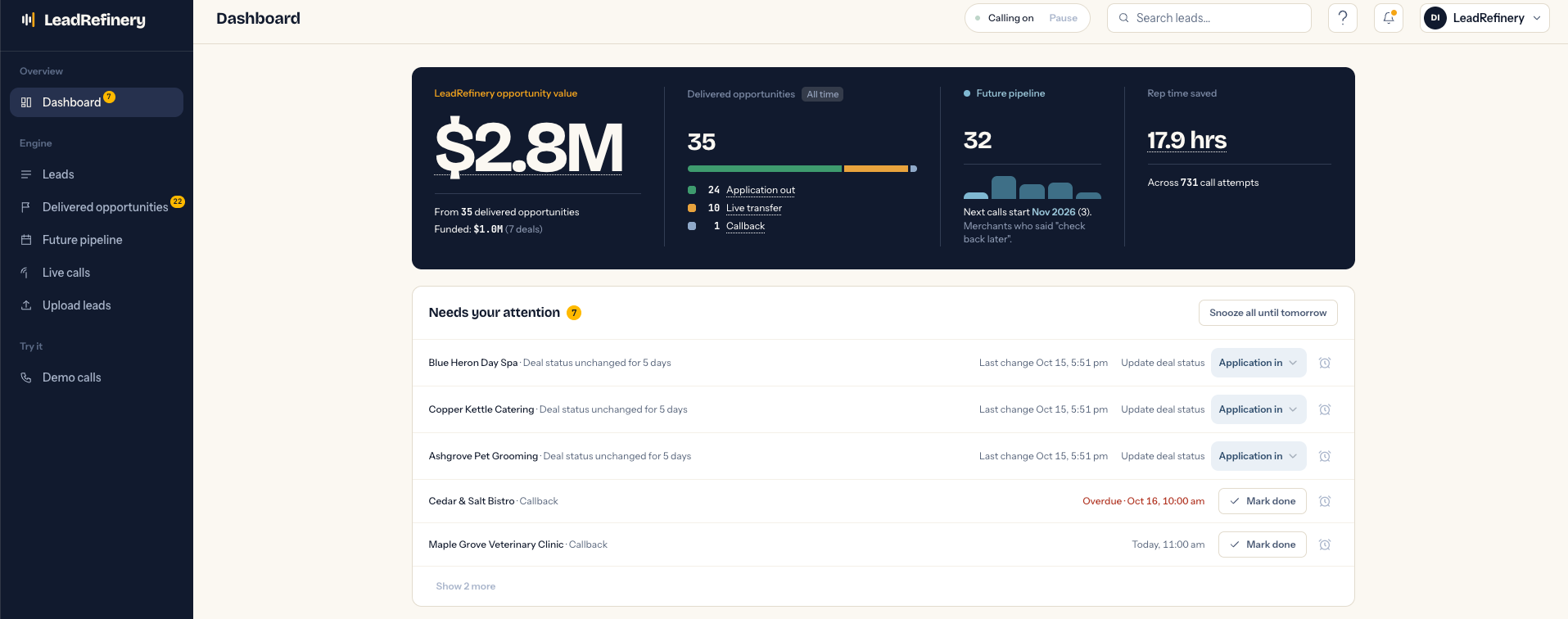Click the Upload leads upload icon
This screenshot has width=1568, height=619.
pos(26,305)
